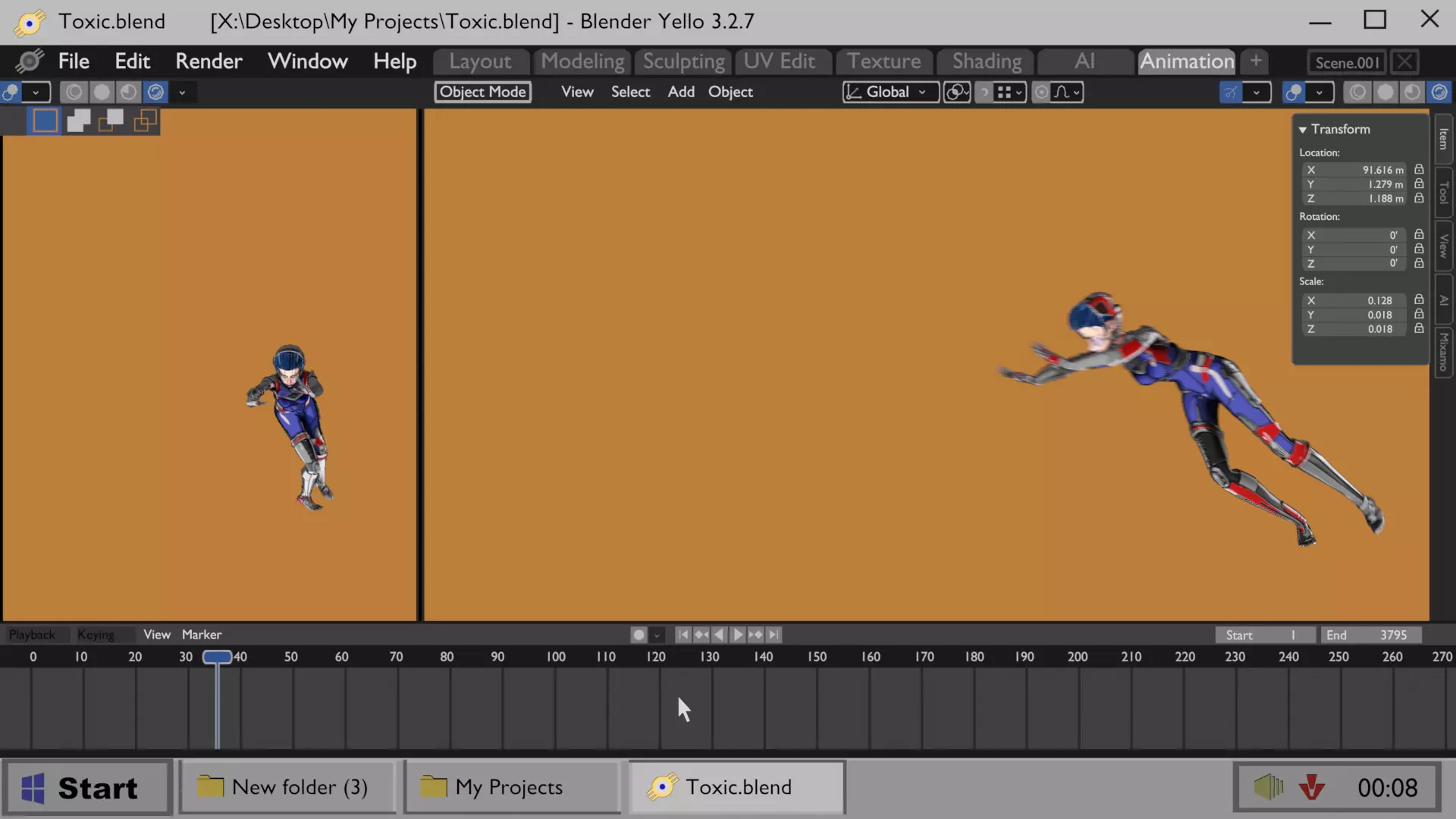Click the auto-keying record button
The width and height of the screenshot is (1456, 819).
(x=639, y=635)
